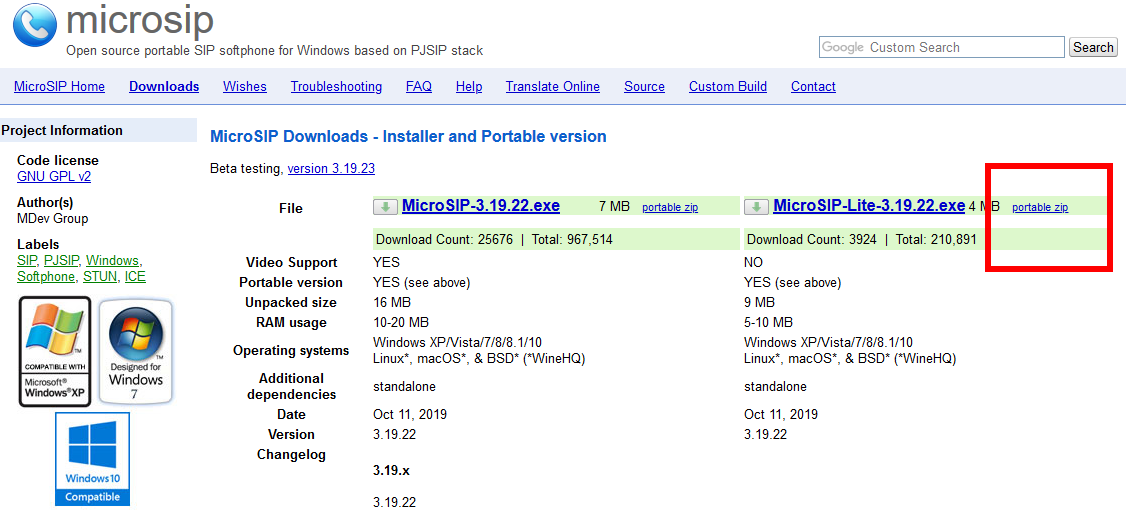Click the portable zip link for MicroSIP-Lite

point(1040,208)
